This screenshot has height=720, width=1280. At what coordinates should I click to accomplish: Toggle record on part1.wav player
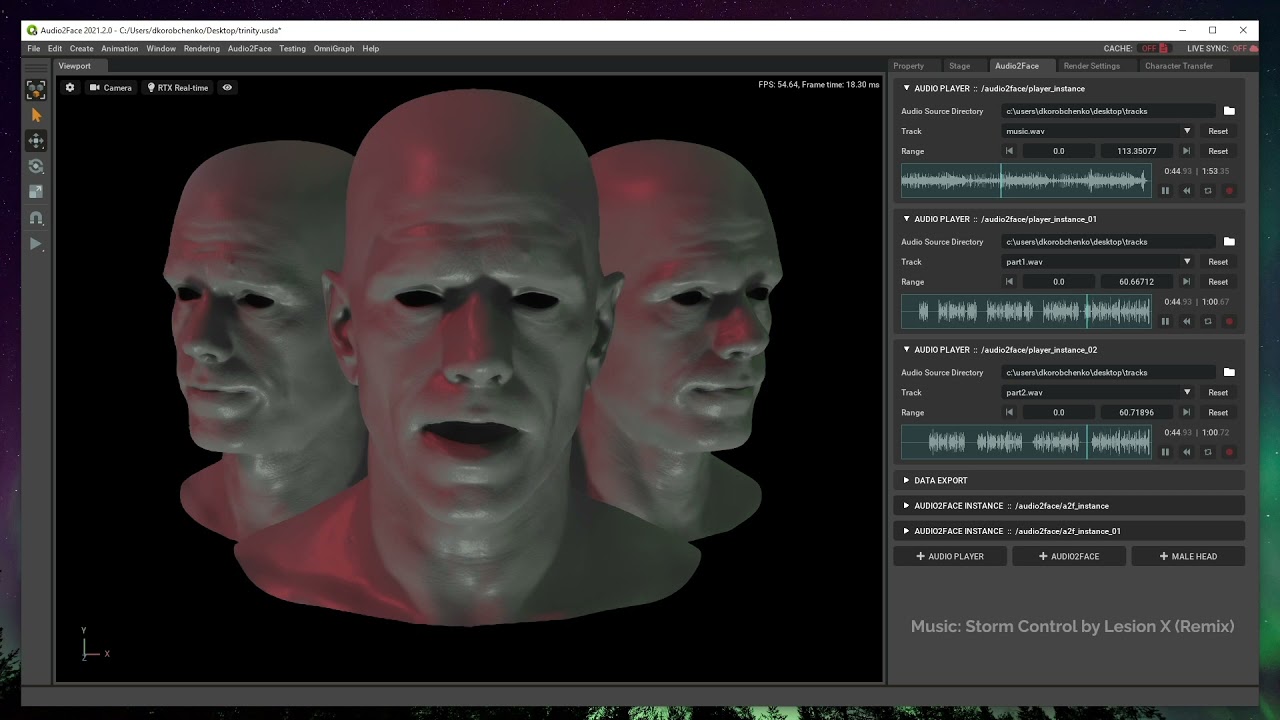(1230, 322)
